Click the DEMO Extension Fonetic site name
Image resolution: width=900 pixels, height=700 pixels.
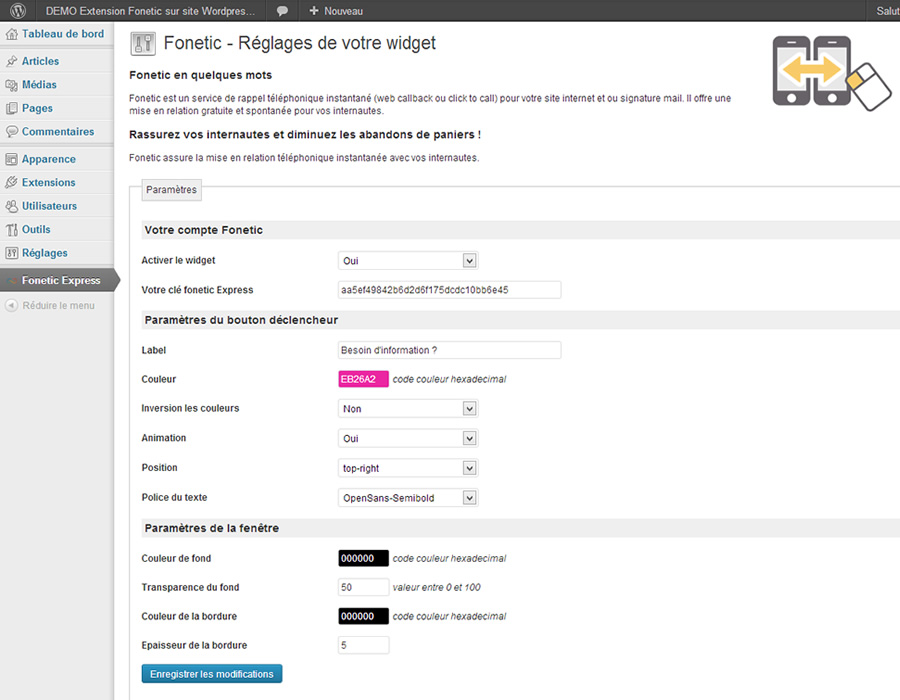pyautogui.click(x=150, y=11)
